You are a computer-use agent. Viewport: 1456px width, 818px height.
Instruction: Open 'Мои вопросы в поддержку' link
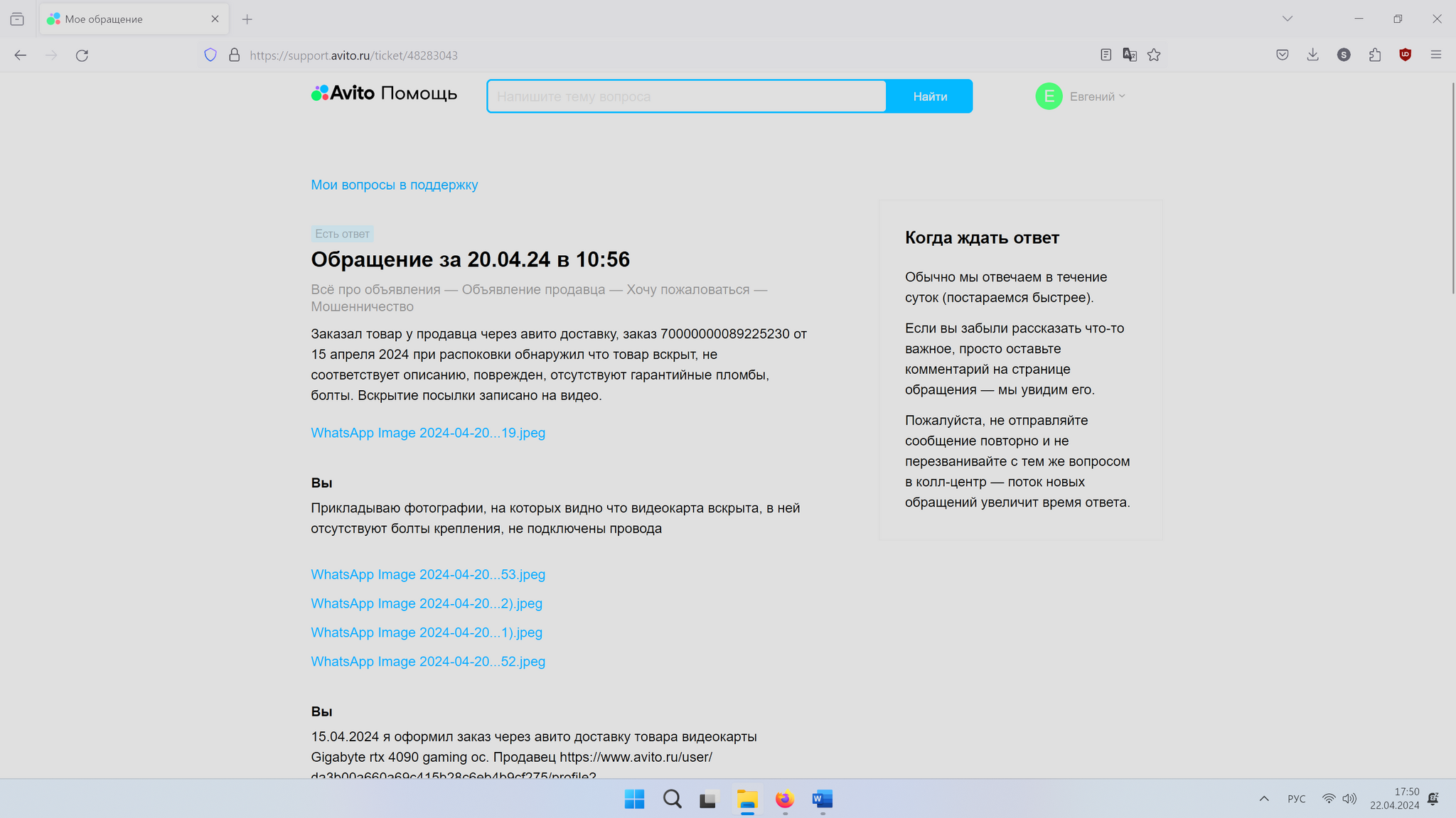coord(394,184)
